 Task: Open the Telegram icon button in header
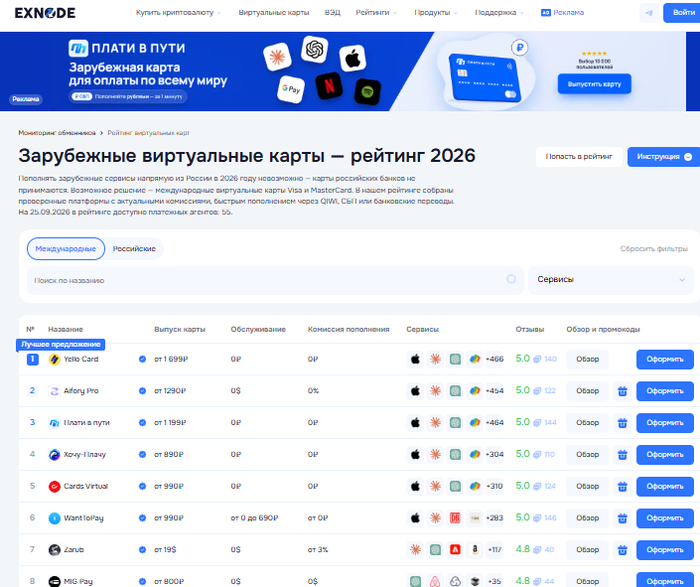pyautogui.click(x=649, y=13)
